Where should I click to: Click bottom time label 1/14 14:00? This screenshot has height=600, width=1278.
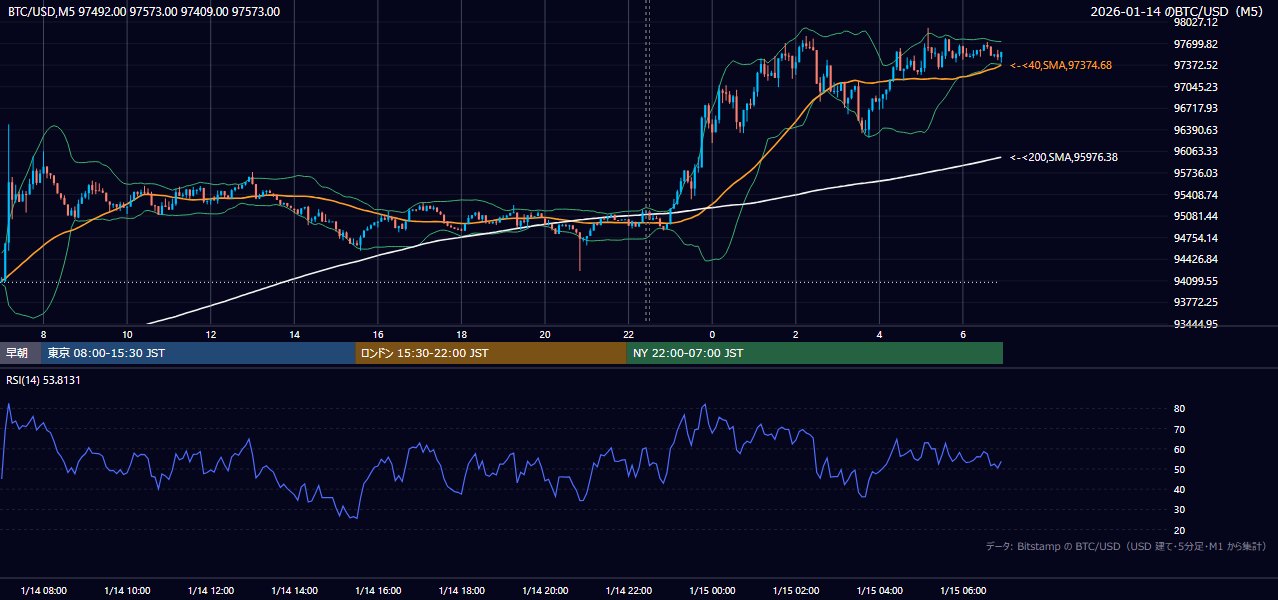coord(294,590)
